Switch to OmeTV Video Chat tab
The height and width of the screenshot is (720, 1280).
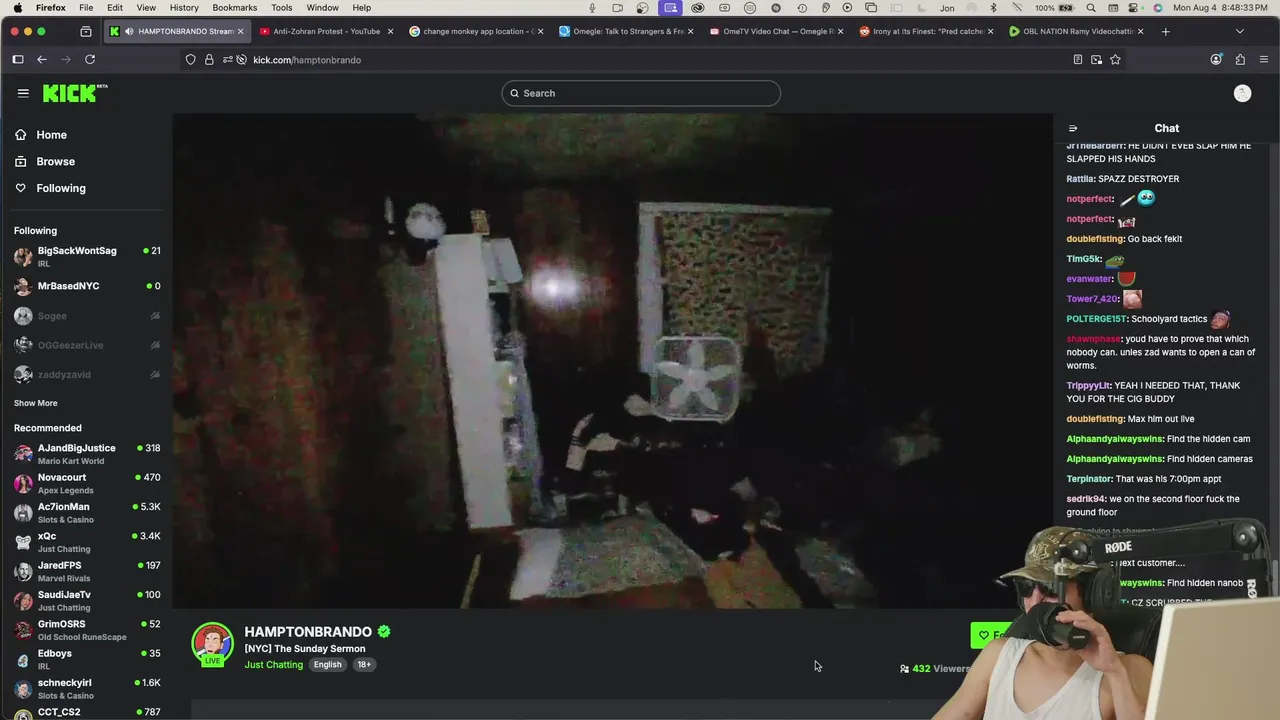pos(777,31)
